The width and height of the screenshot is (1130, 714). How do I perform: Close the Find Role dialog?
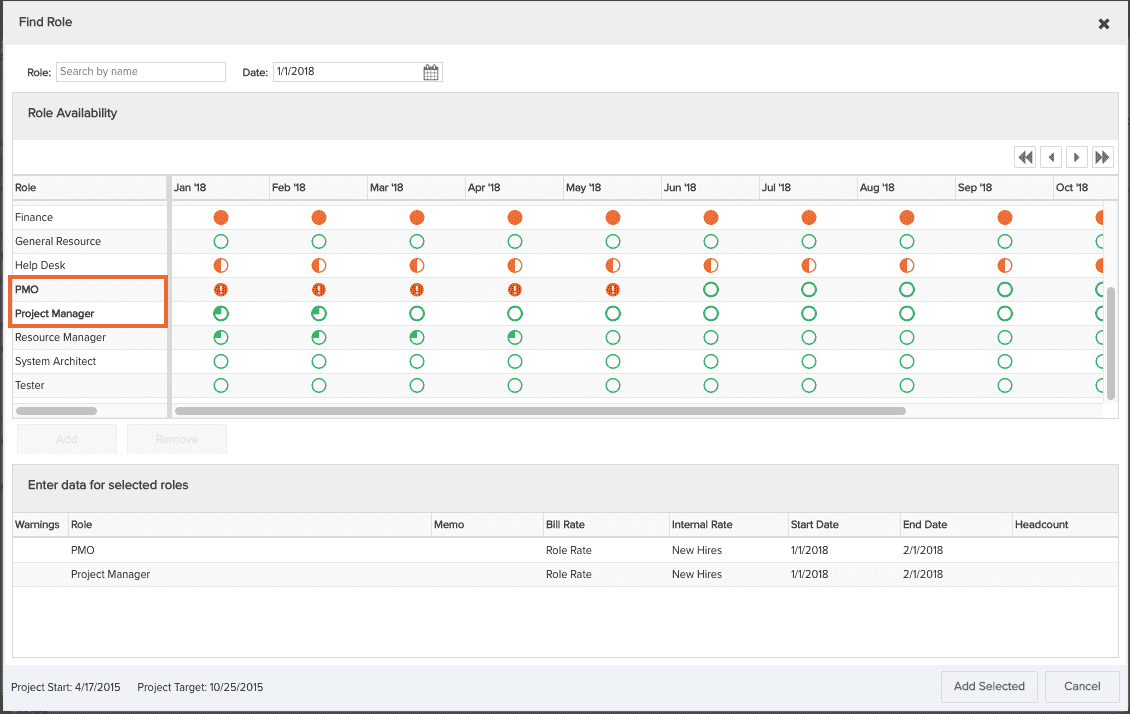pos(1103,24)
